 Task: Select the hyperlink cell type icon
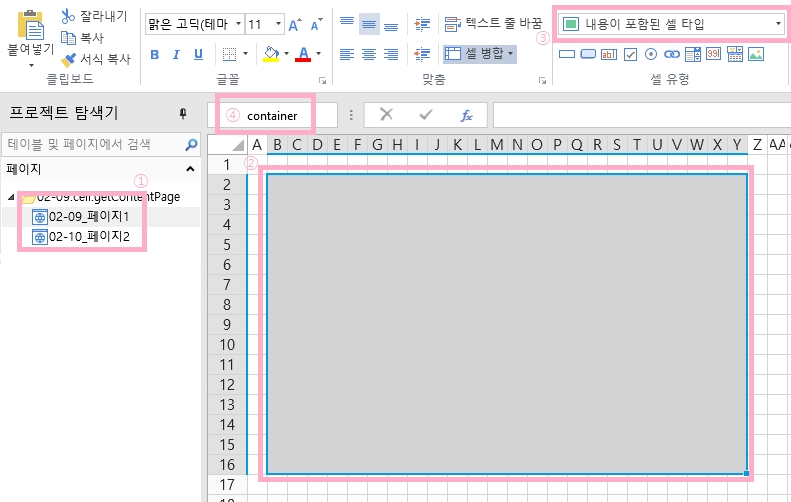pos(671,54)
